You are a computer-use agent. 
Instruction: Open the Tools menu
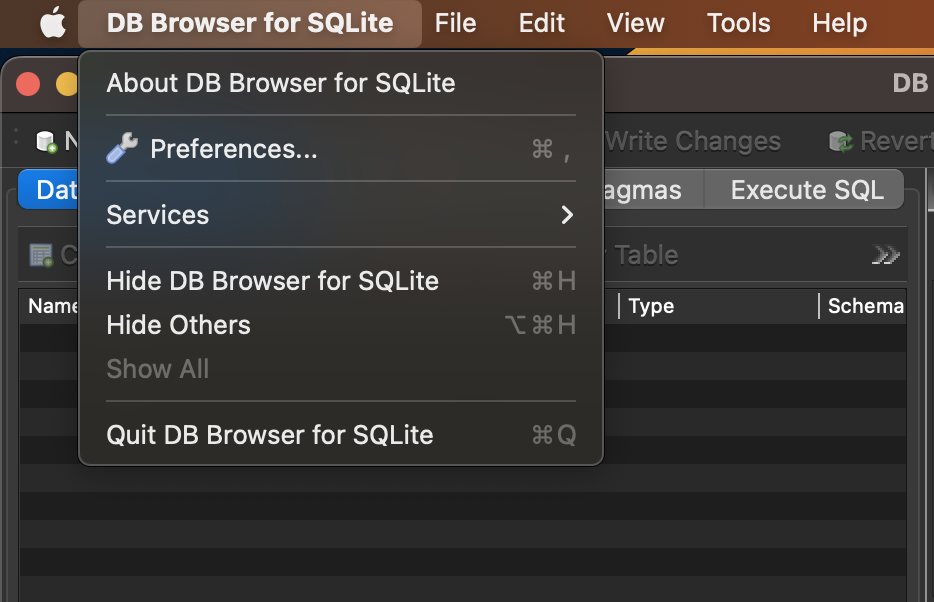tap(738, 22)
